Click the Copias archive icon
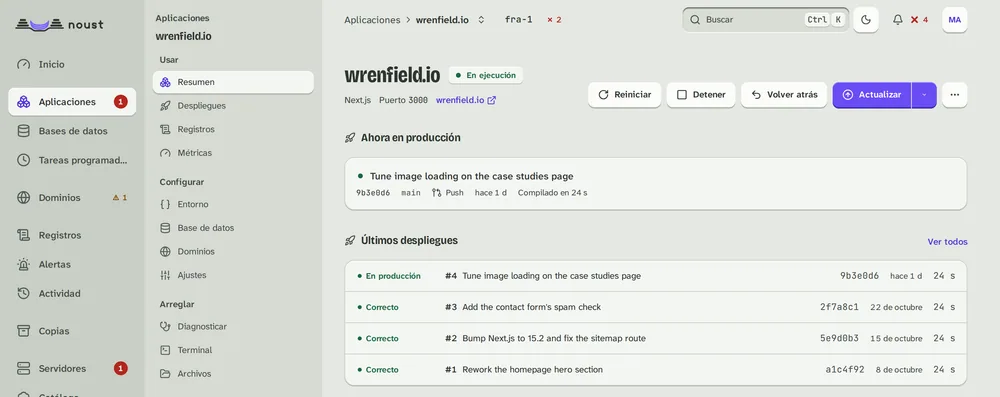1000x397 pixels. [24, 331]
